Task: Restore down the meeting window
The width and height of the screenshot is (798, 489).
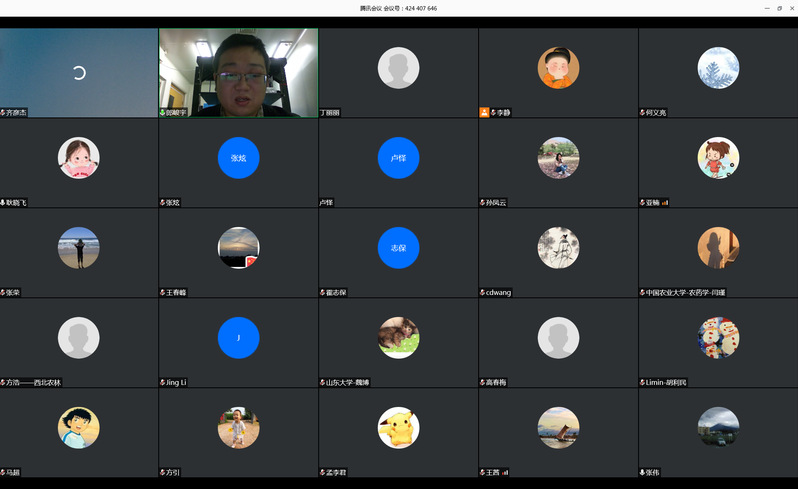Action: [x=779, y=8]
